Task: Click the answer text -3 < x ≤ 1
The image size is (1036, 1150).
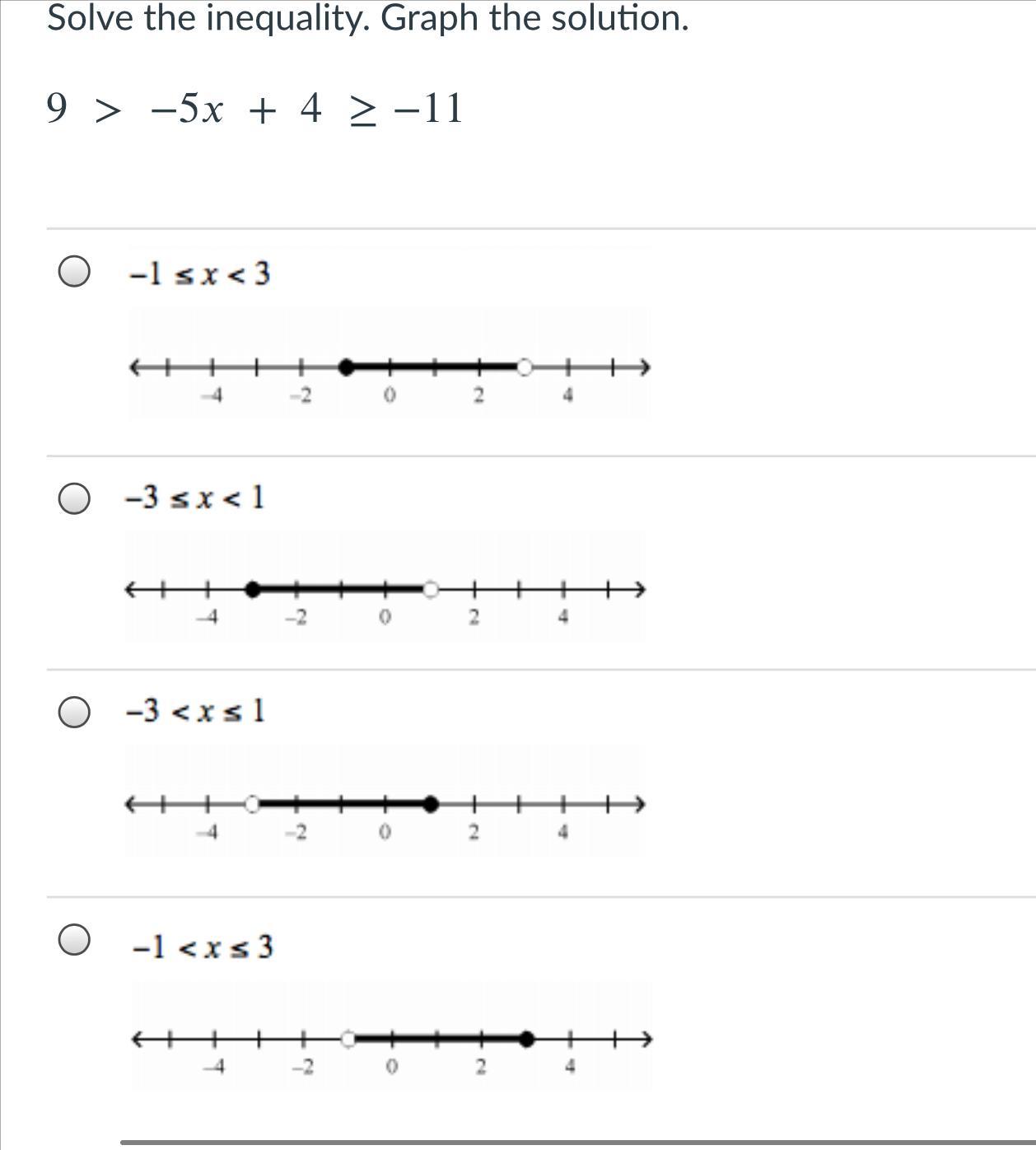Action: (x=196, y=710)
